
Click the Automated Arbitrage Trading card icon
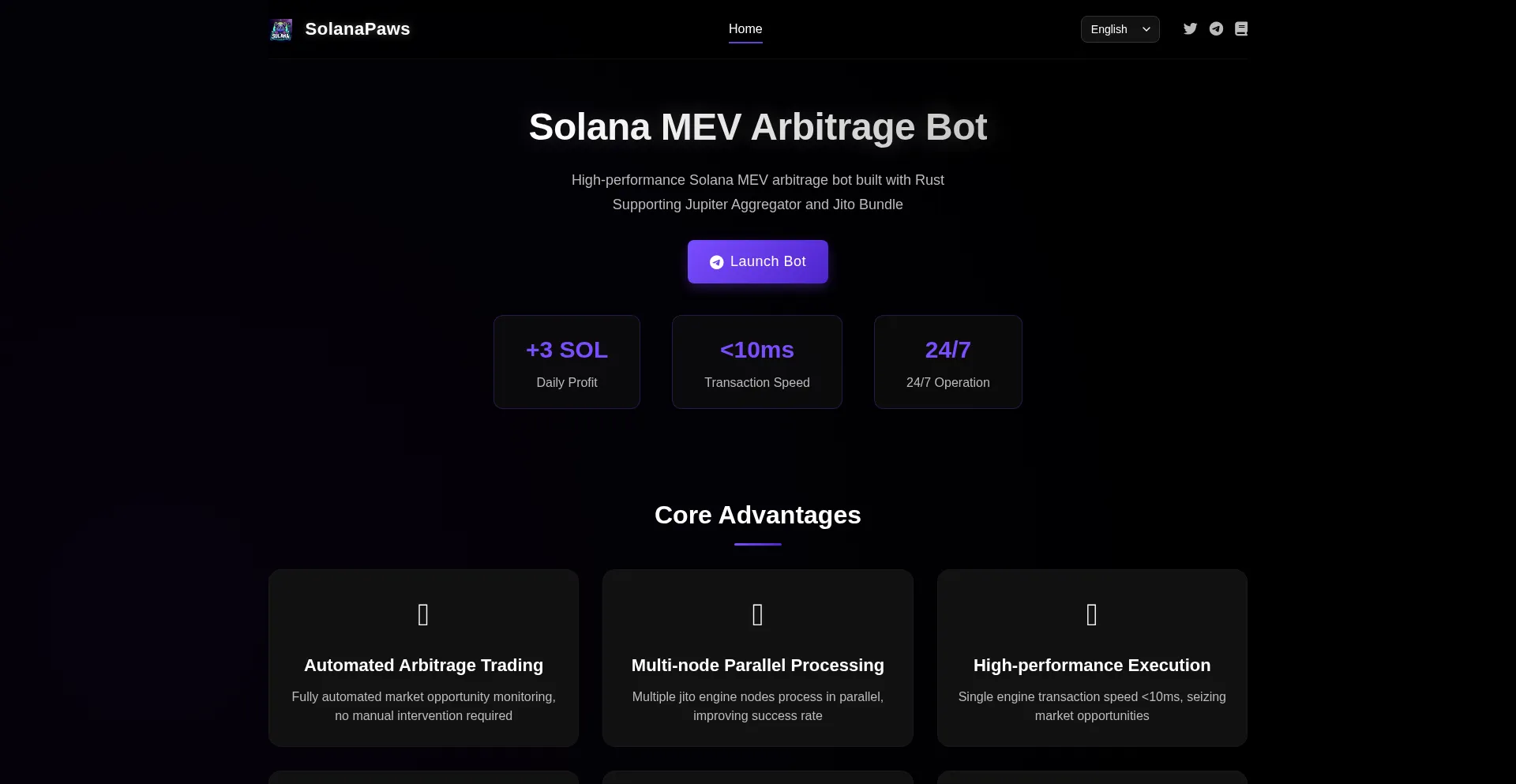[x=423, y=614]
